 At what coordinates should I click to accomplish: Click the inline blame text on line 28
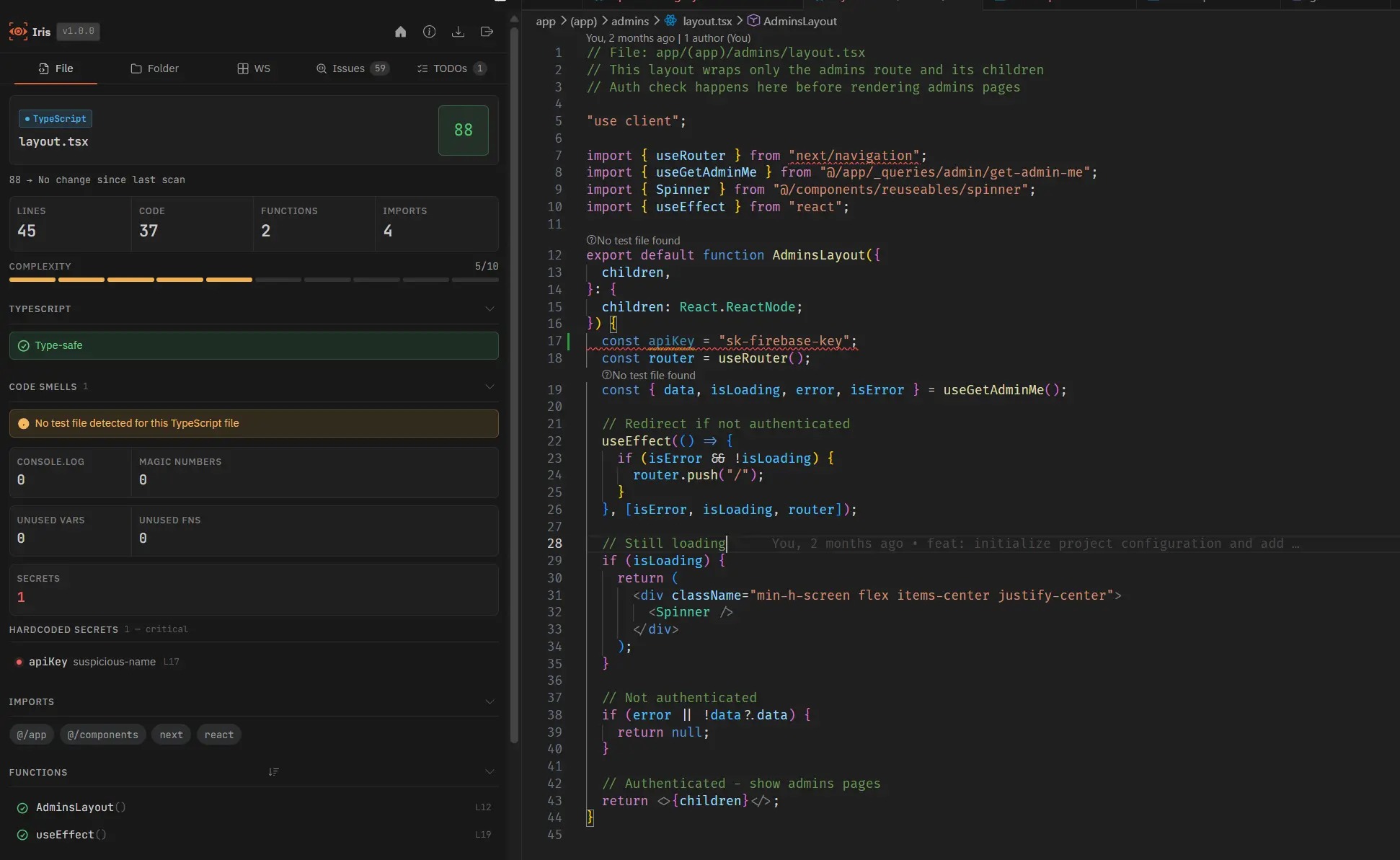coord(1035,544)
